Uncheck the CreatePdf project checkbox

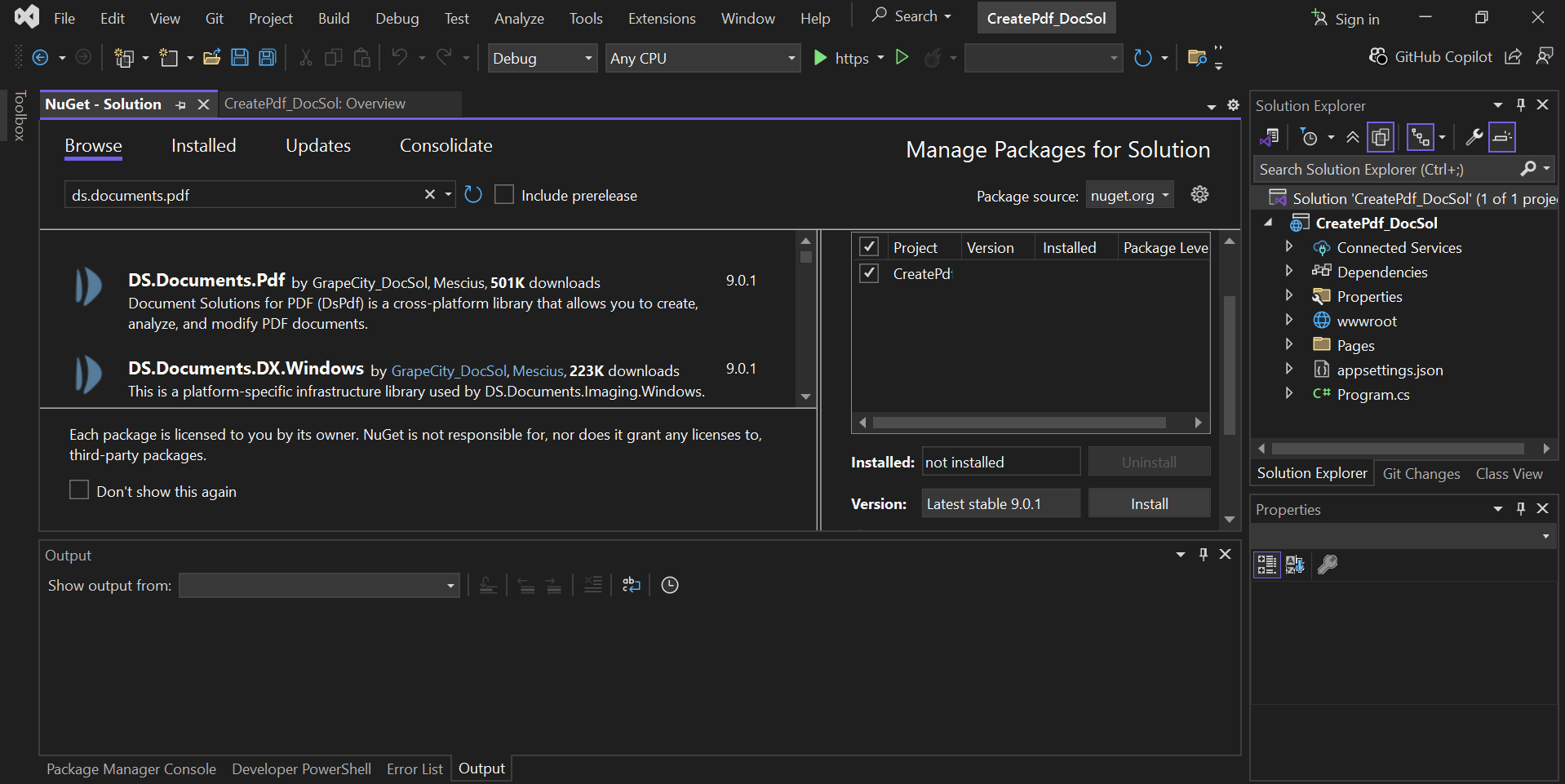[x=869, y=273]
